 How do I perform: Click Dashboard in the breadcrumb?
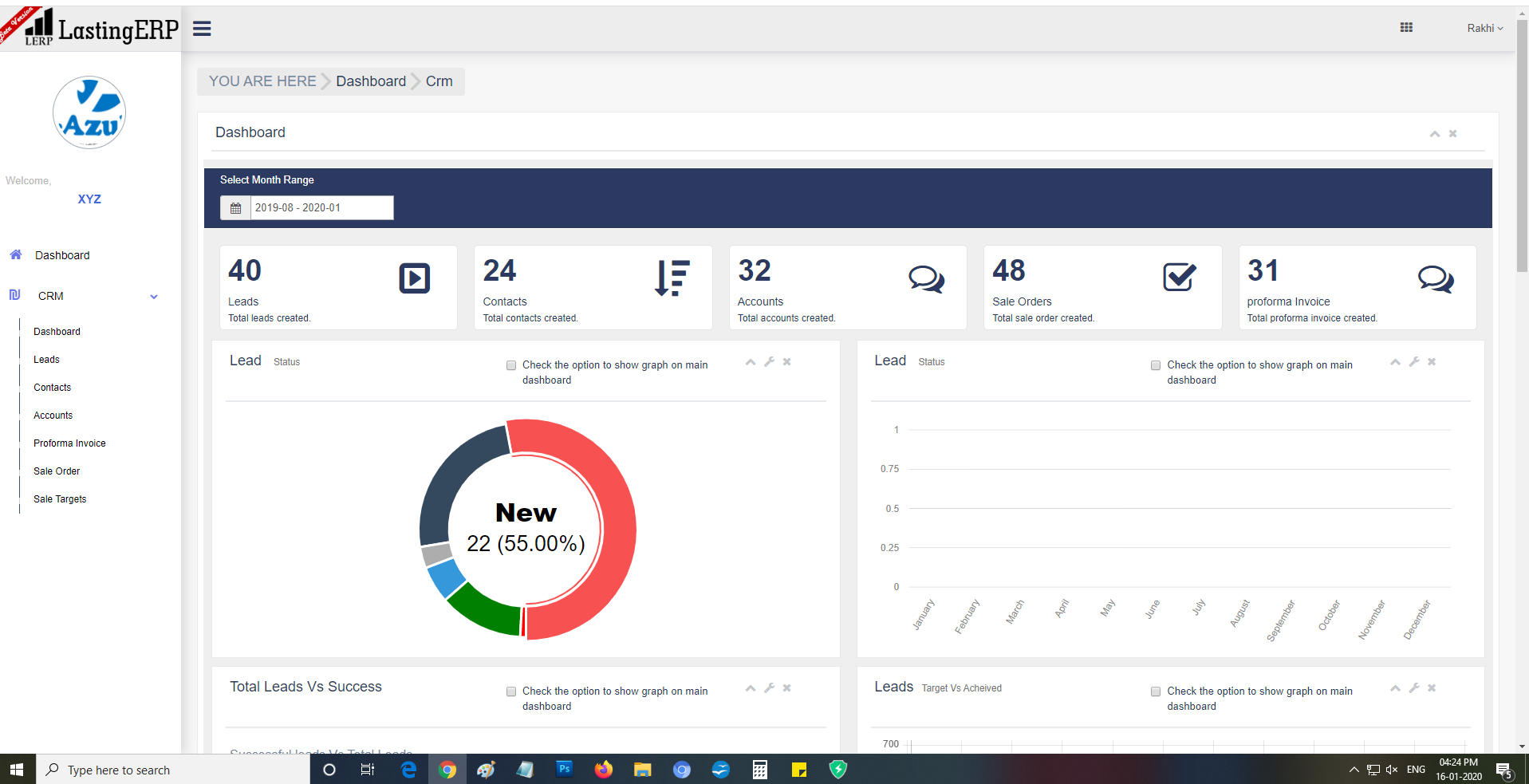[x=371, y=81]
